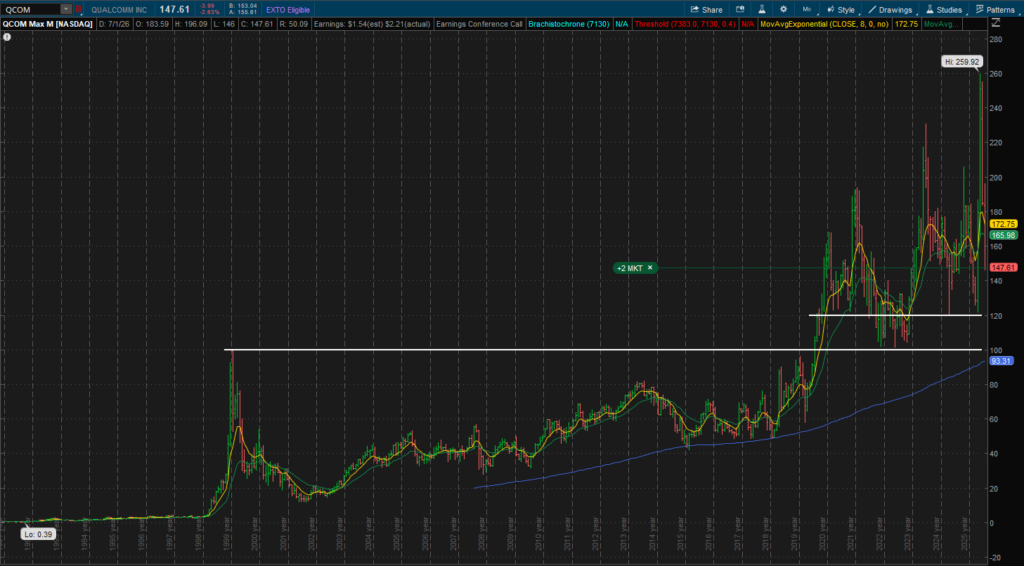The image size is (1024, 566).
Task: Click the yellow 172.75 price axis tag
Action: coord(1003,224)
